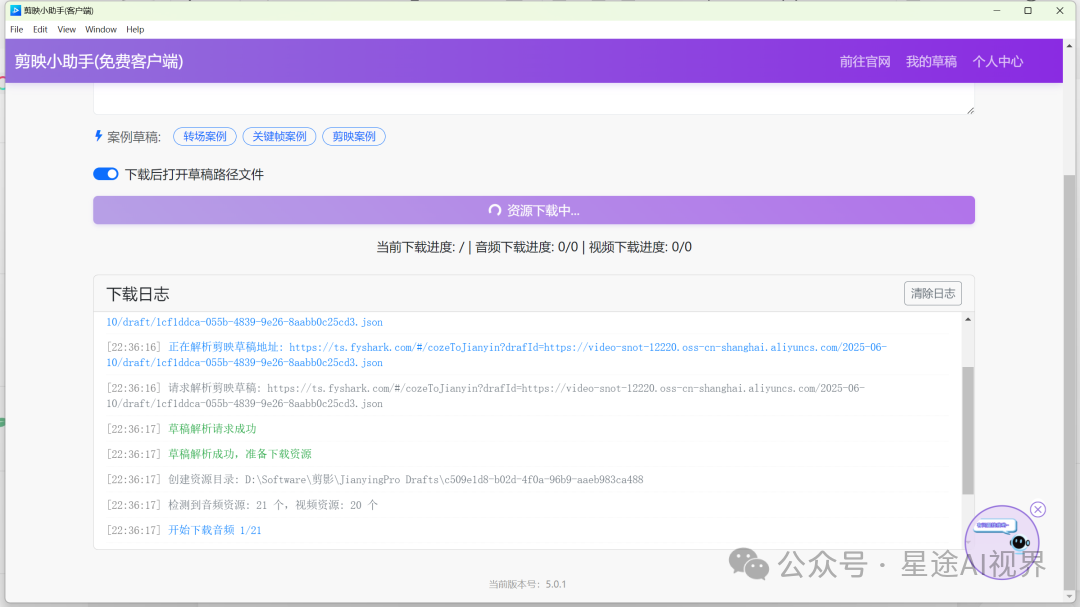The width and height of the screenshot is (1080, 607).
Task: Click the page scrollbar down arrow
Action: 1069,597
